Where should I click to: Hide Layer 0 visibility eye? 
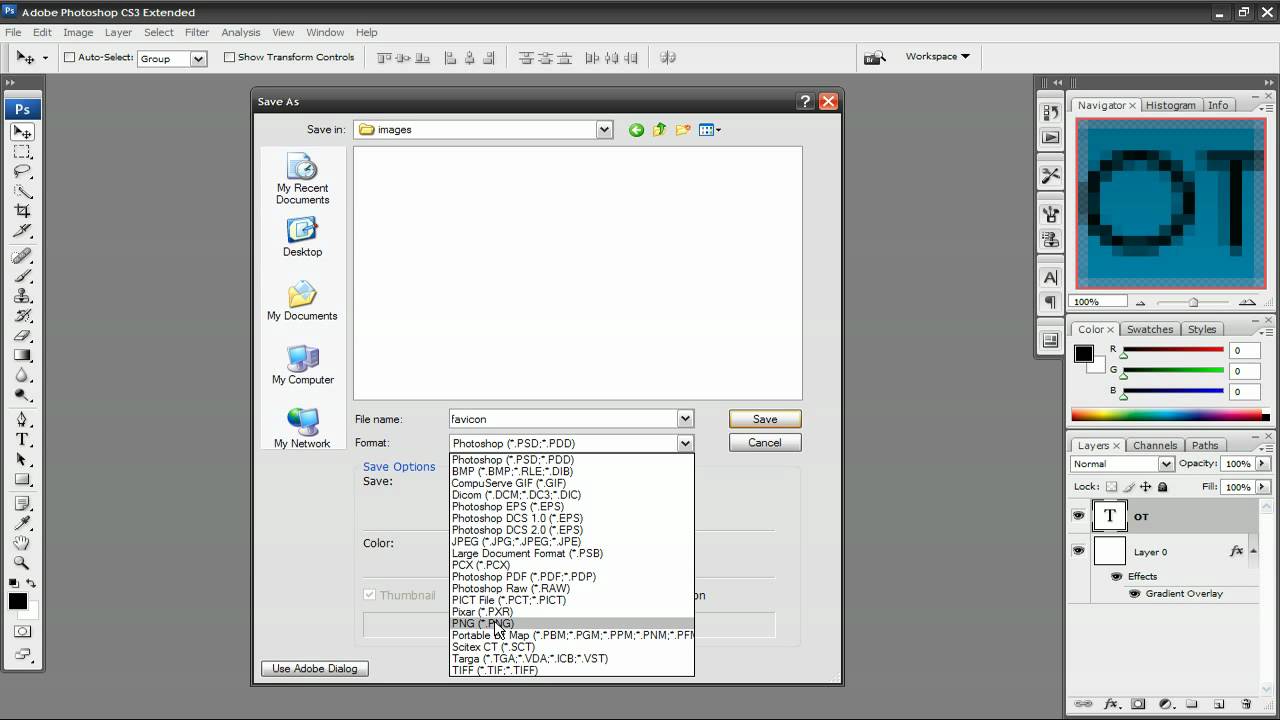(x=1078, y=551)
